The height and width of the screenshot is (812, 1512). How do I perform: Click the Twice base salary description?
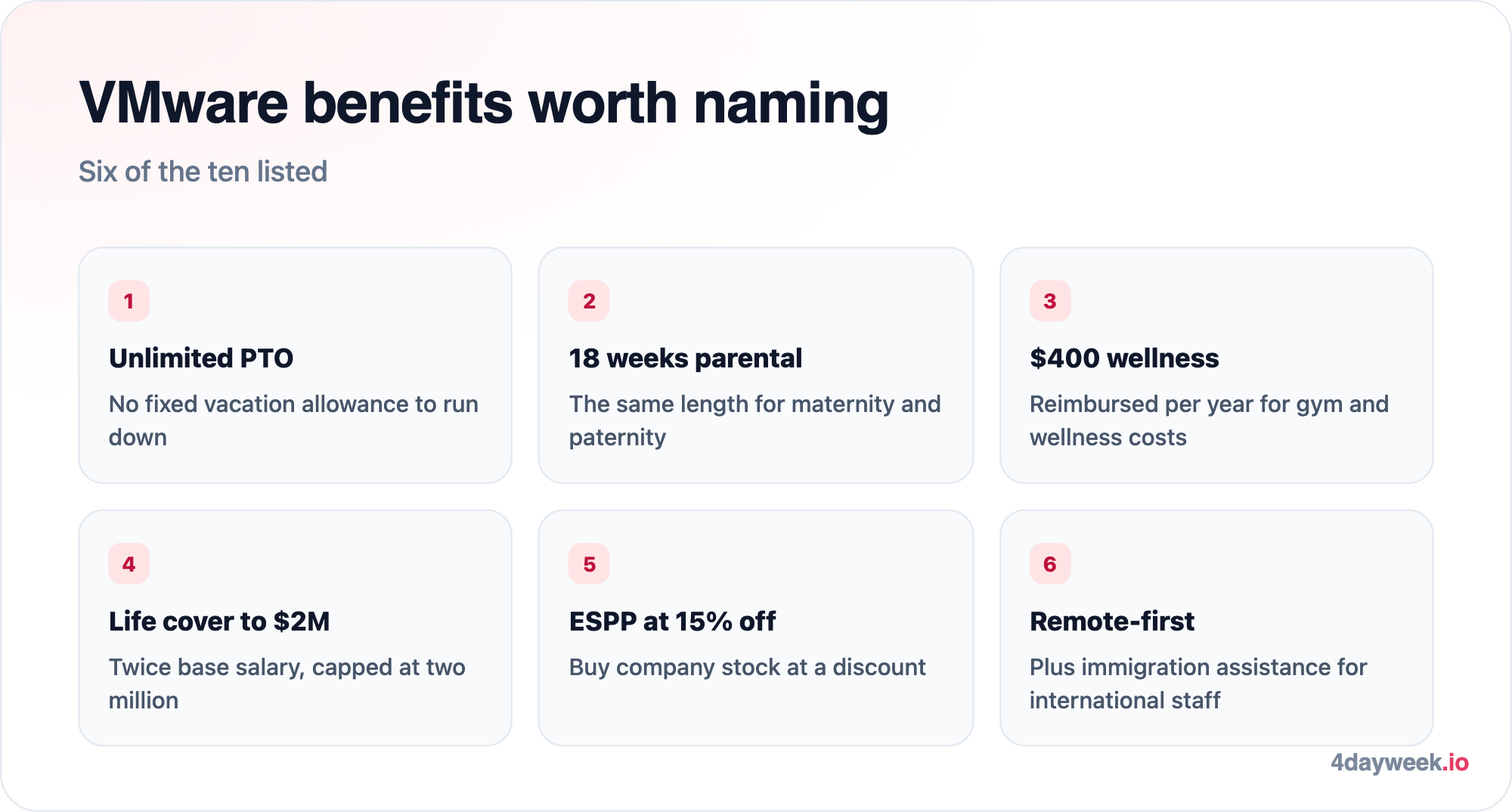287,683
